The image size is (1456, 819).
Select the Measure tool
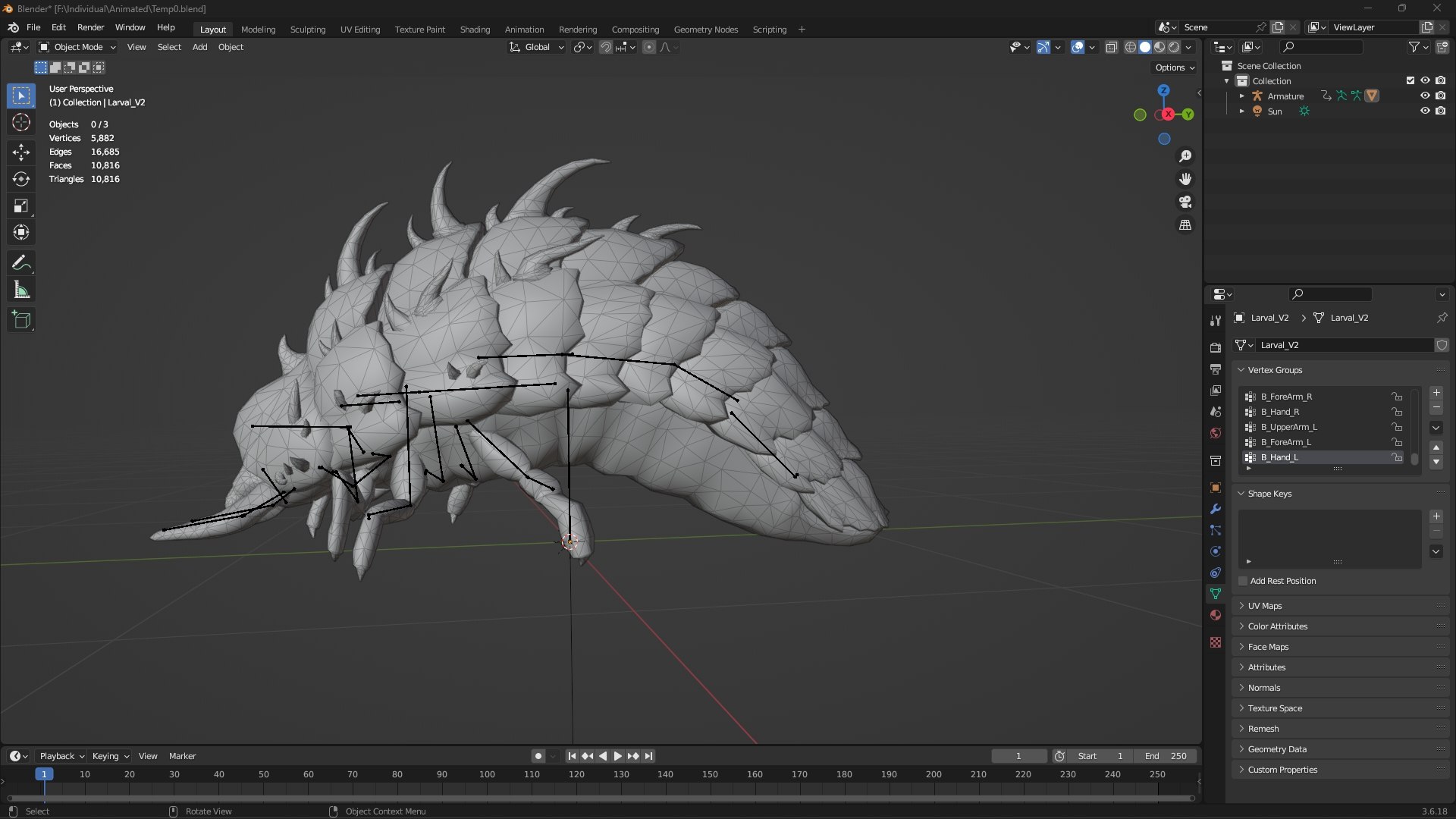click(21, 290)
